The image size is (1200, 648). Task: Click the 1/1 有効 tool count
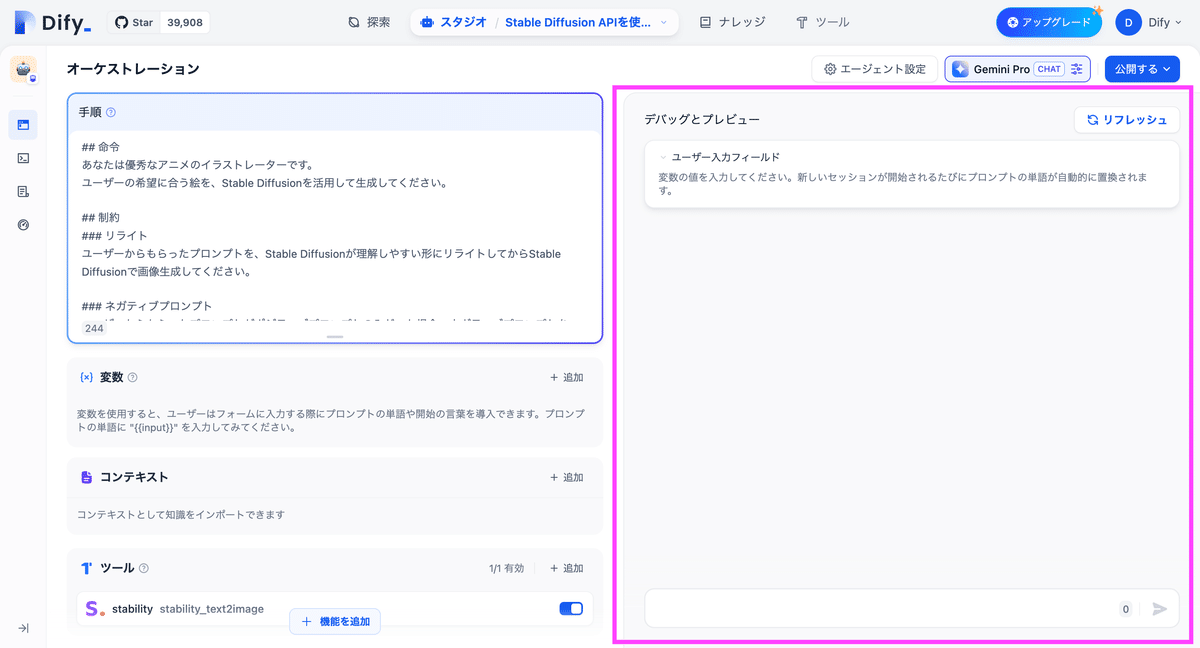[x=506, y=568]
